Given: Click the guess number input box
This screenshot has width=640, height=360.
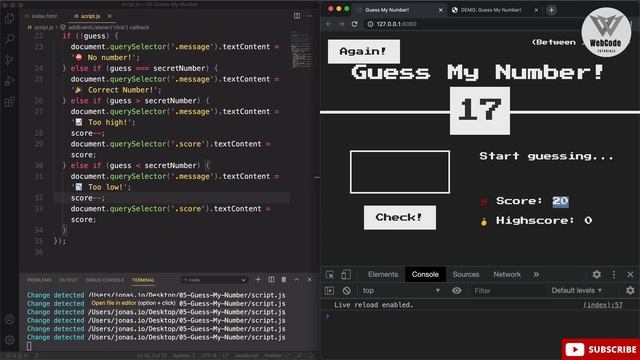Looking at the screenshot, I should tap(400, 172).
